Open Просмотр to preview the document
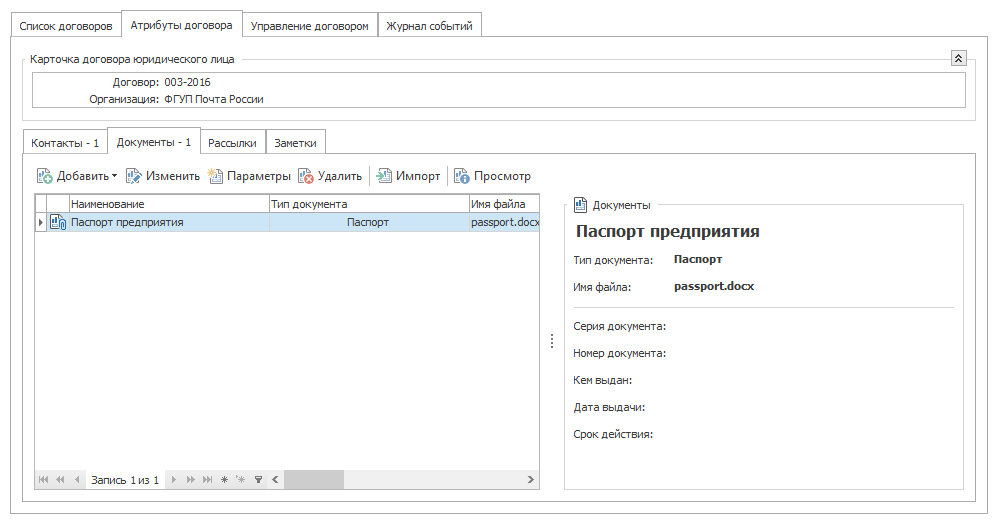The height and width of the screenshot is (524, 998). point(493,176)
